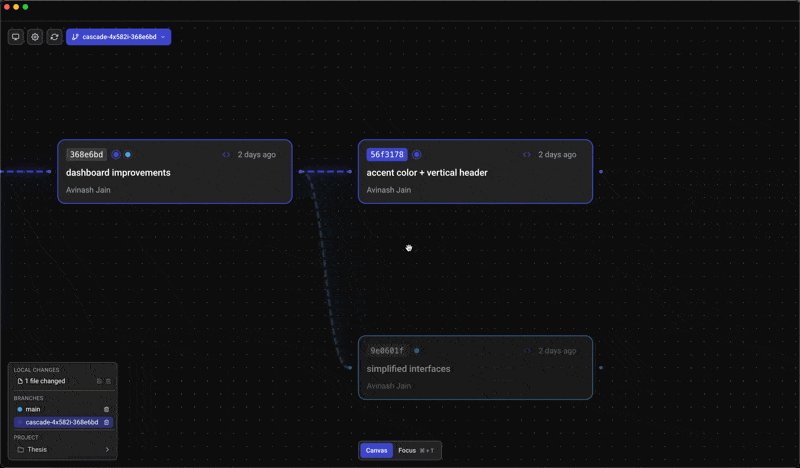Click "2 days ago" timestamp on 56f3178 card
This screenshot has width=800, height=468.
(x=557, y=155)
